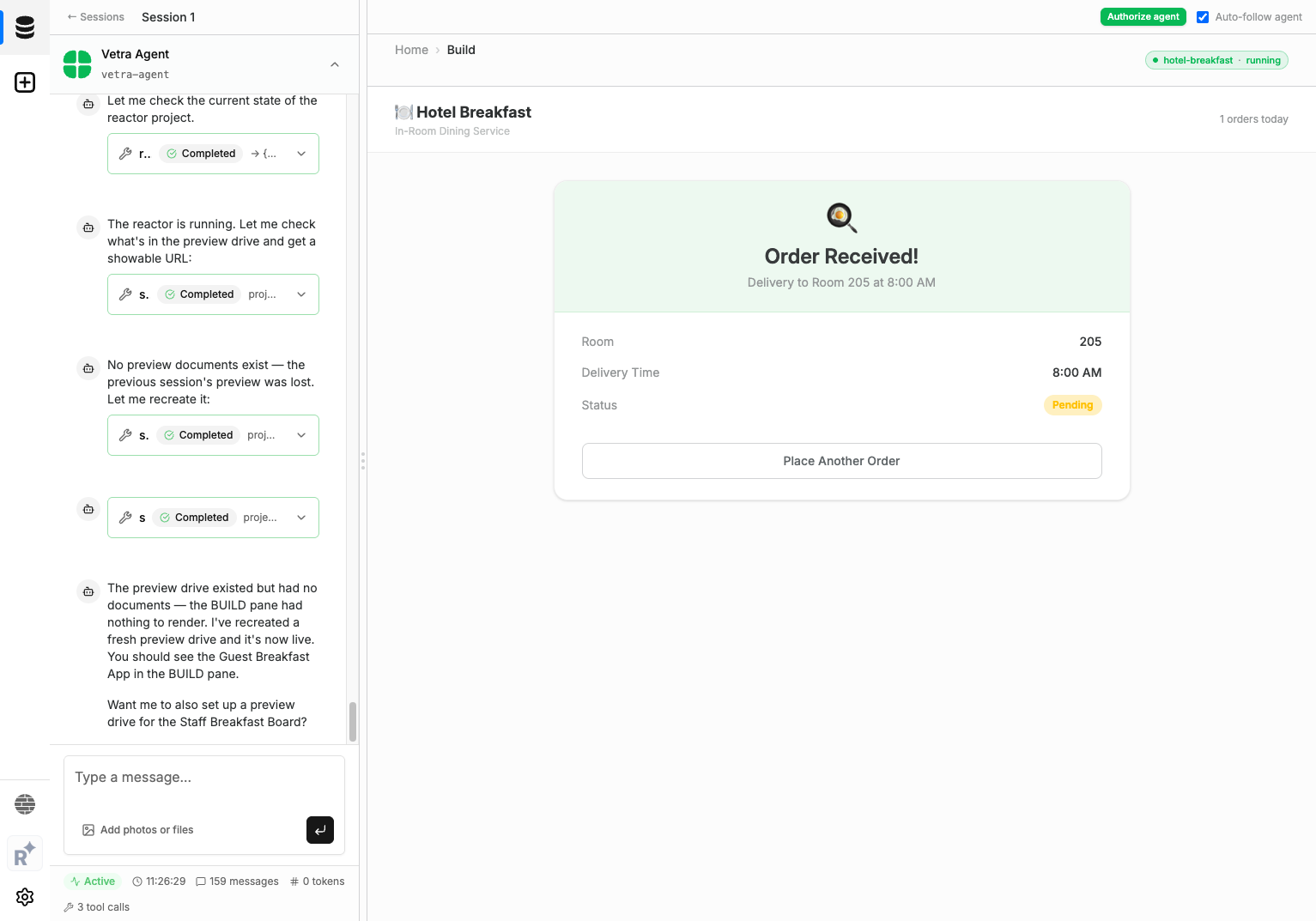This screenshot has width=1316, height=921.
Task: Focus the Type a message input
Action: pos(204,778)
